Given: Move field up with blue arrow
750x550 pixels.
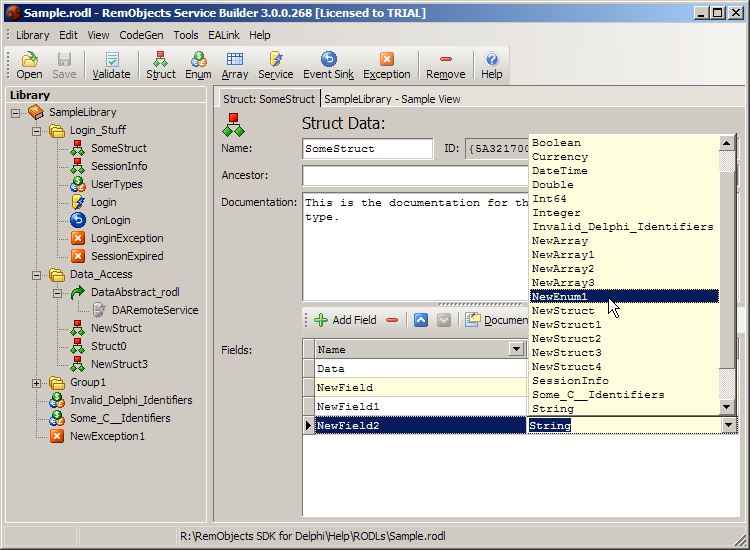Looking at the screenshot, I should pos(421,320).
